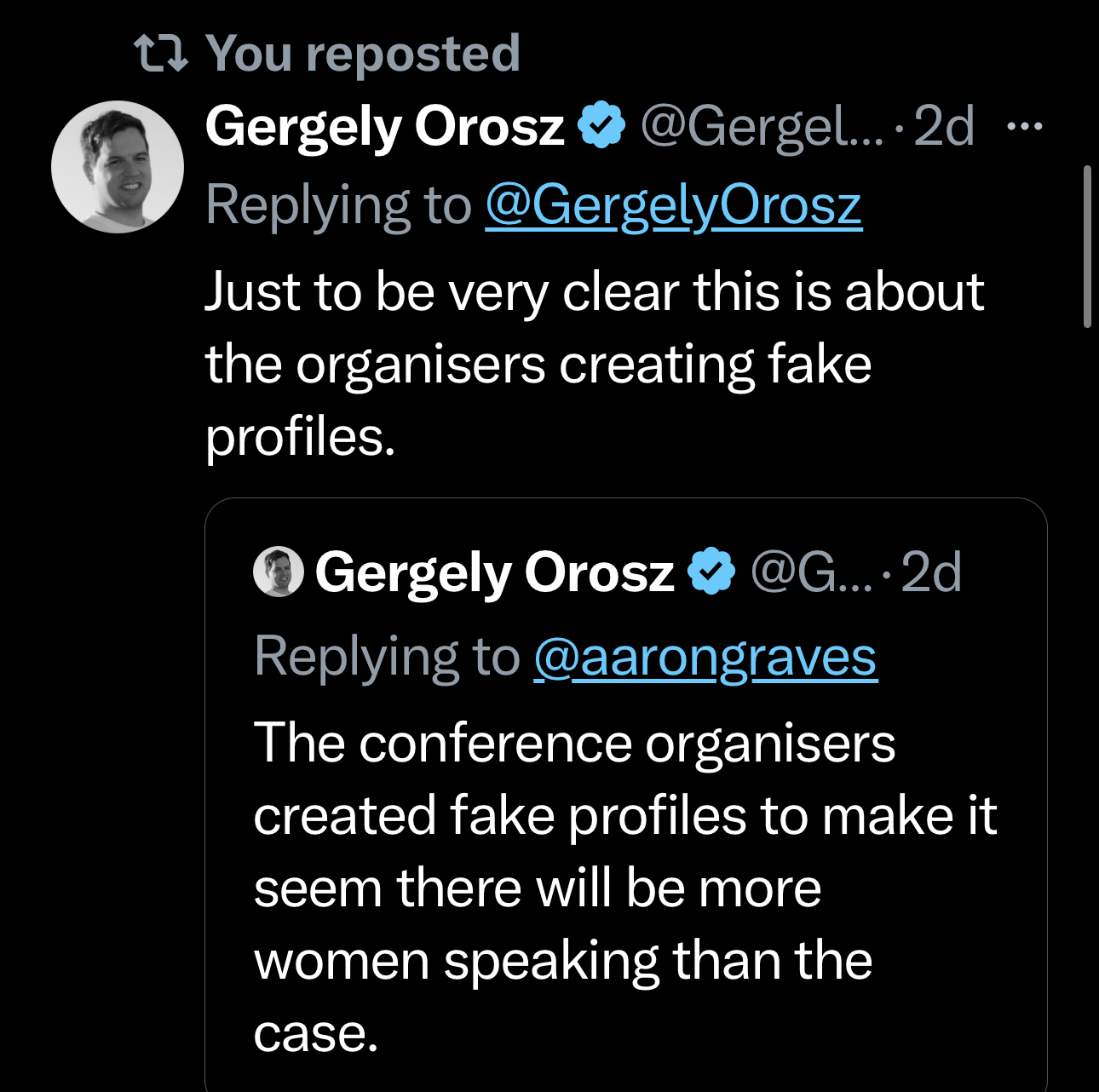The width and height of the screenshot is (1099, 1092).
Task: Click the "You reposted" label
Action: [x=362, y=54]
